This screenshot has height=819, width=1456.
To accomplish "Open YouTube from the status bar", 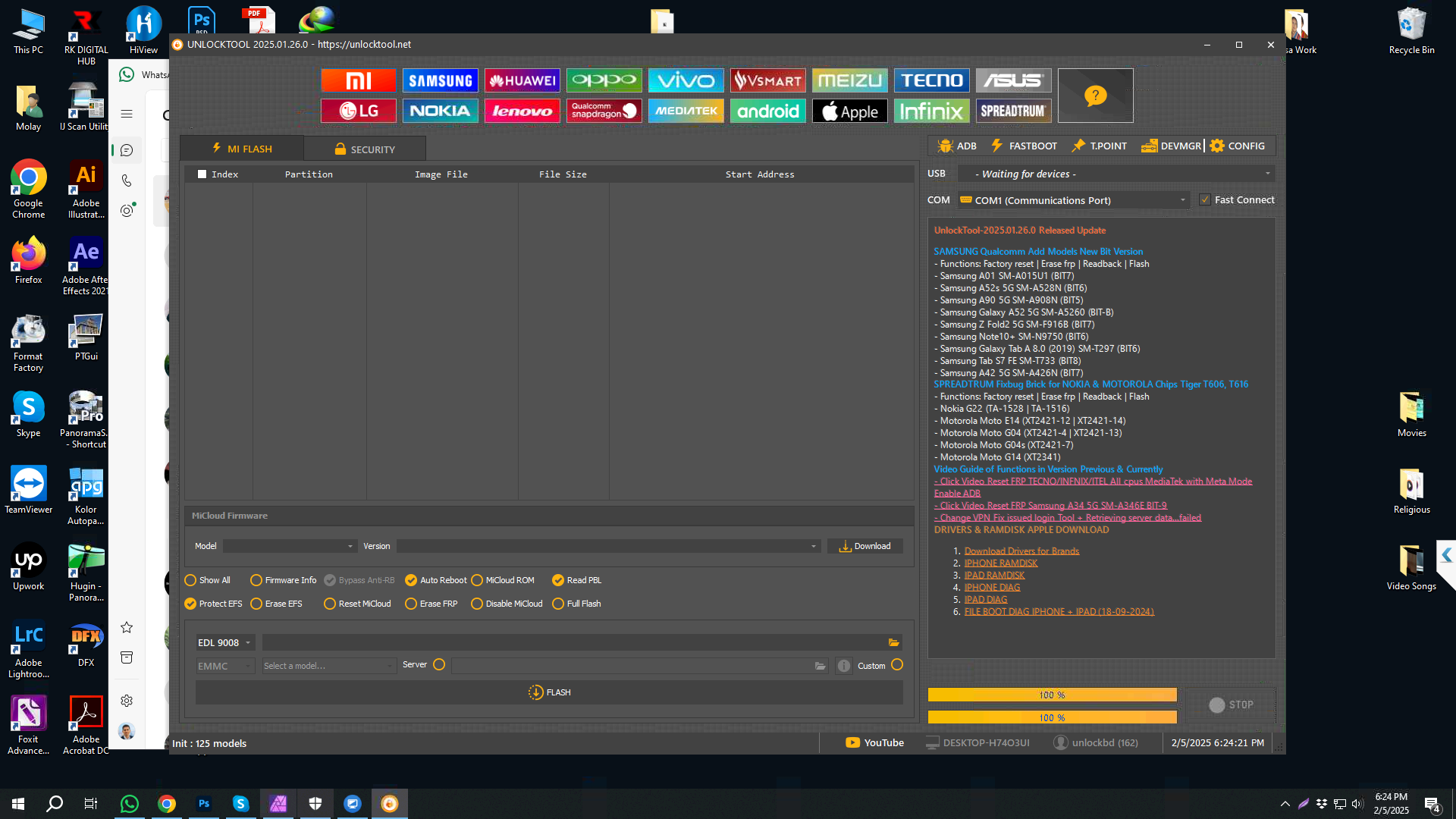I will (874, 742).
